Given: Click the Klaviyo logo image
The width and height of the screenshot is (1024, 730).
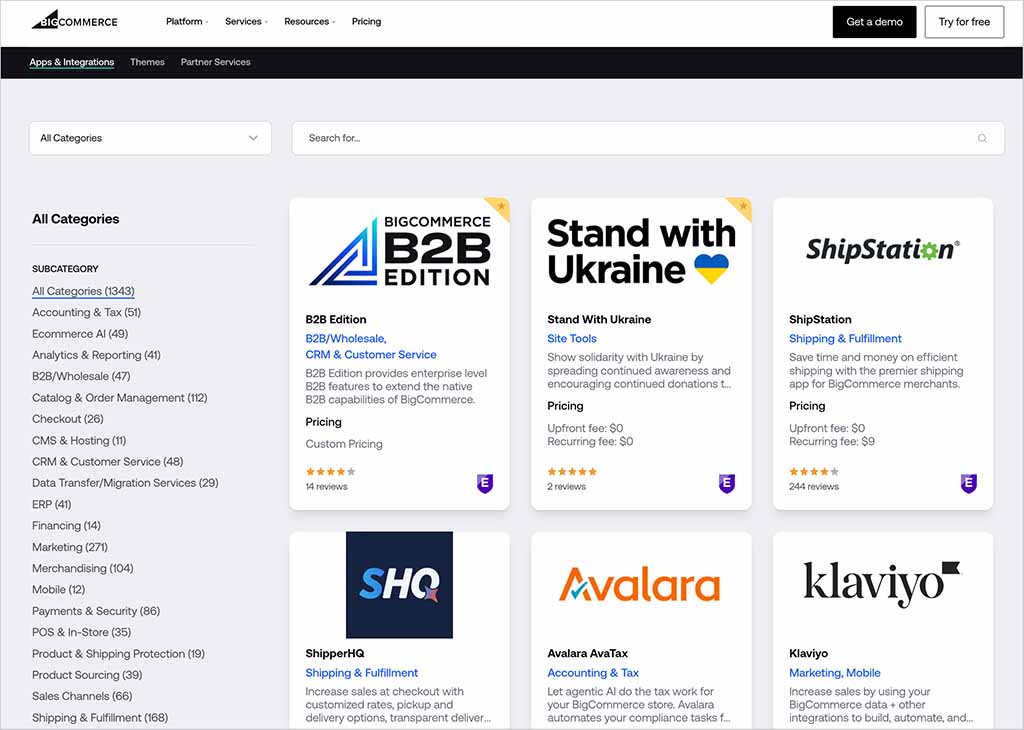Looking at the screenshot, I should (882, 583).
